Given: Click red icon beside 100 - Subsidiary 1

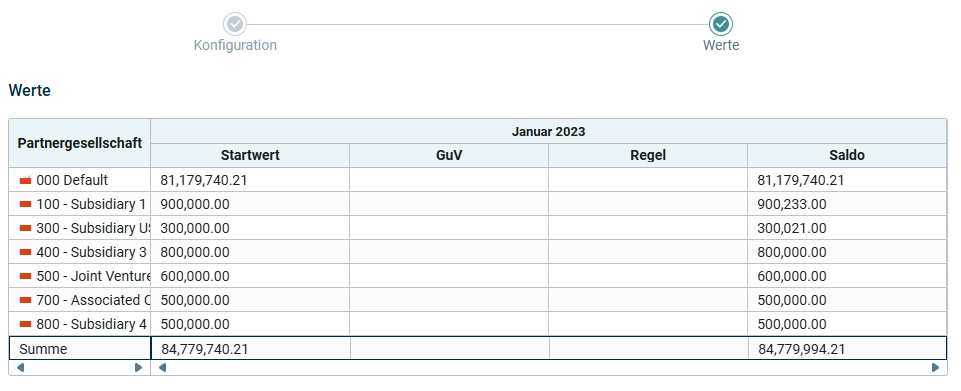Looking at the screenshot, I should click(25, 204).
